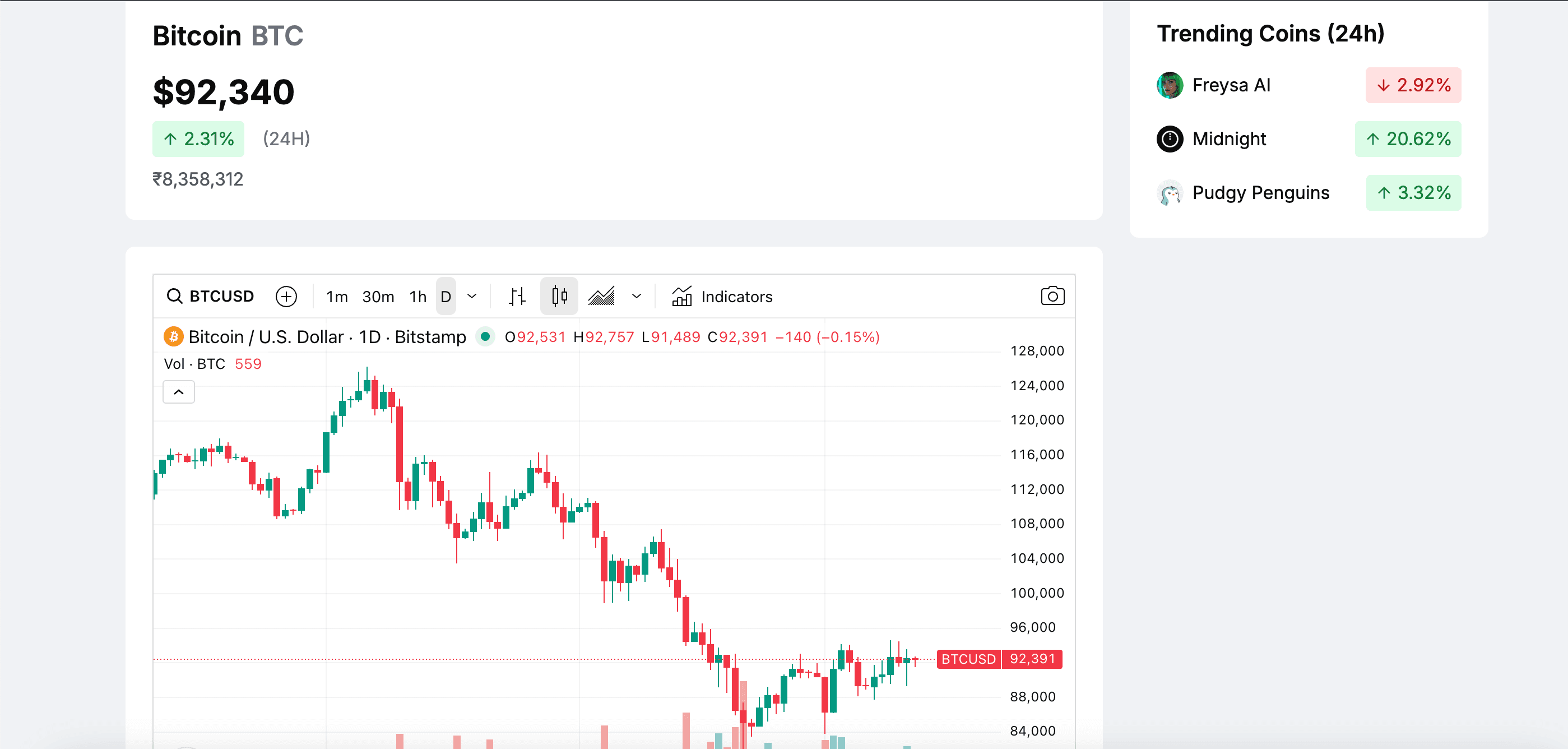The width and height of the screenshot is (1568, 749).
Task: Collapse the volume pane with the chevron button
Action: pos(178,392)
